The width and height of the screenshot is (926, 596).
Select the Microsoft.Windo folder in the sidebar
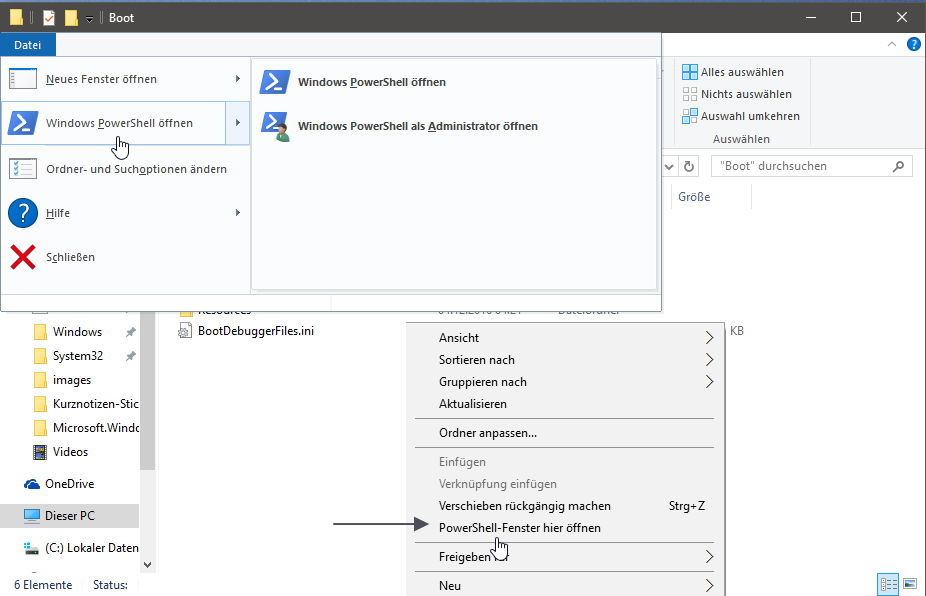coord(86,428)
